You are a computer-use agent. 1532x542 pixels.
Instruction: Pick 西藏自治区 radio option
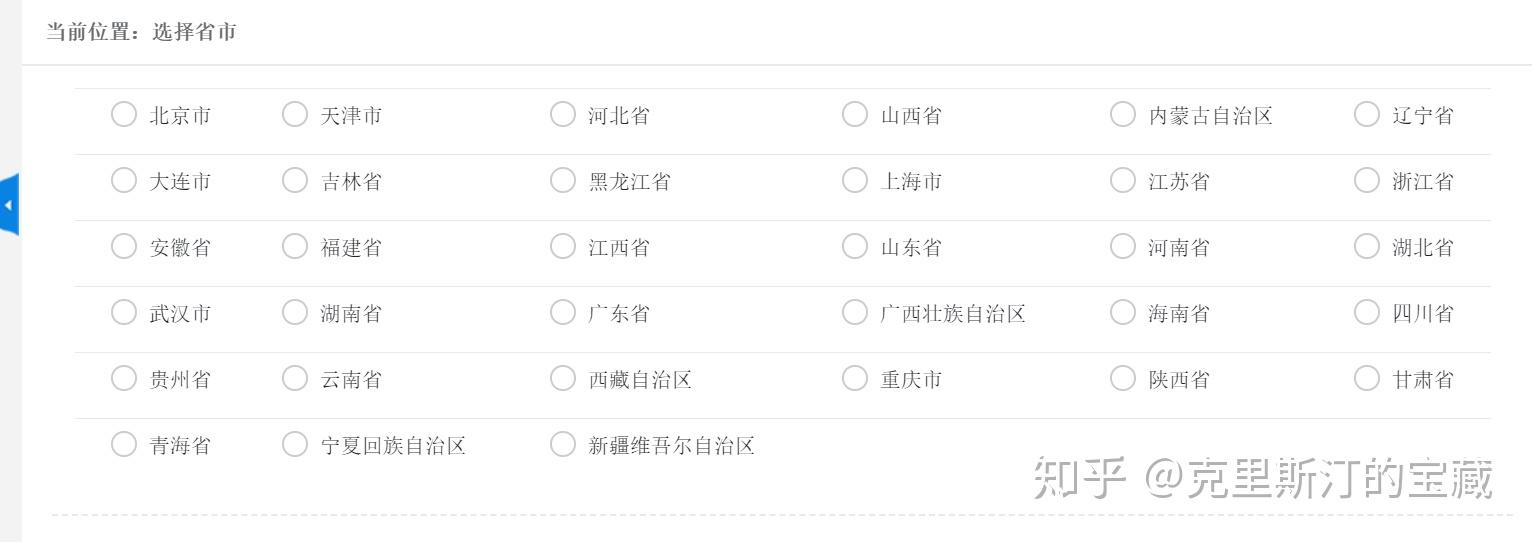tap(563, 379)
